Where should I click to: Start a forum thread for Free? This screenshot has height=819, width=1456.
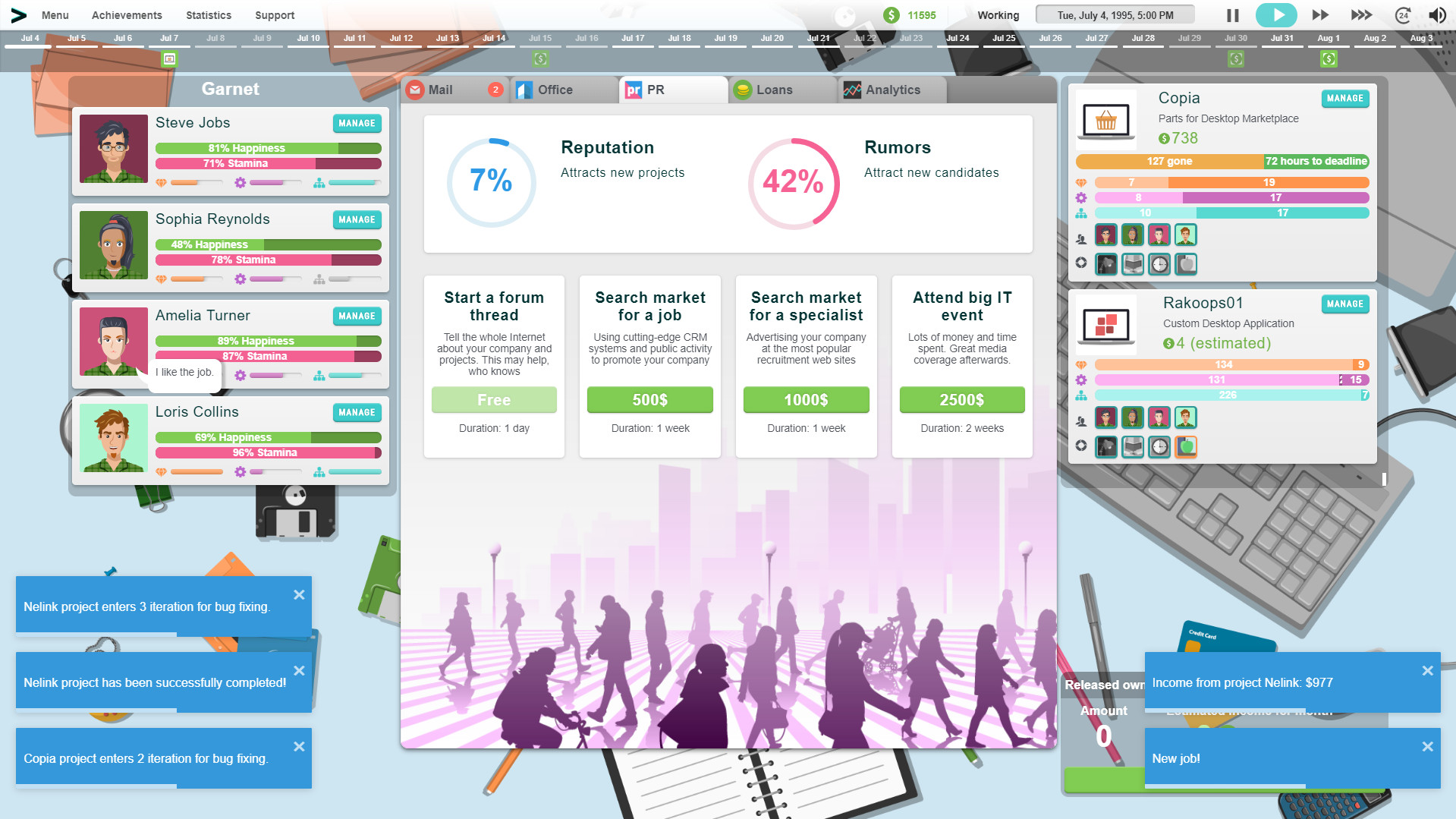pos(493,400)
